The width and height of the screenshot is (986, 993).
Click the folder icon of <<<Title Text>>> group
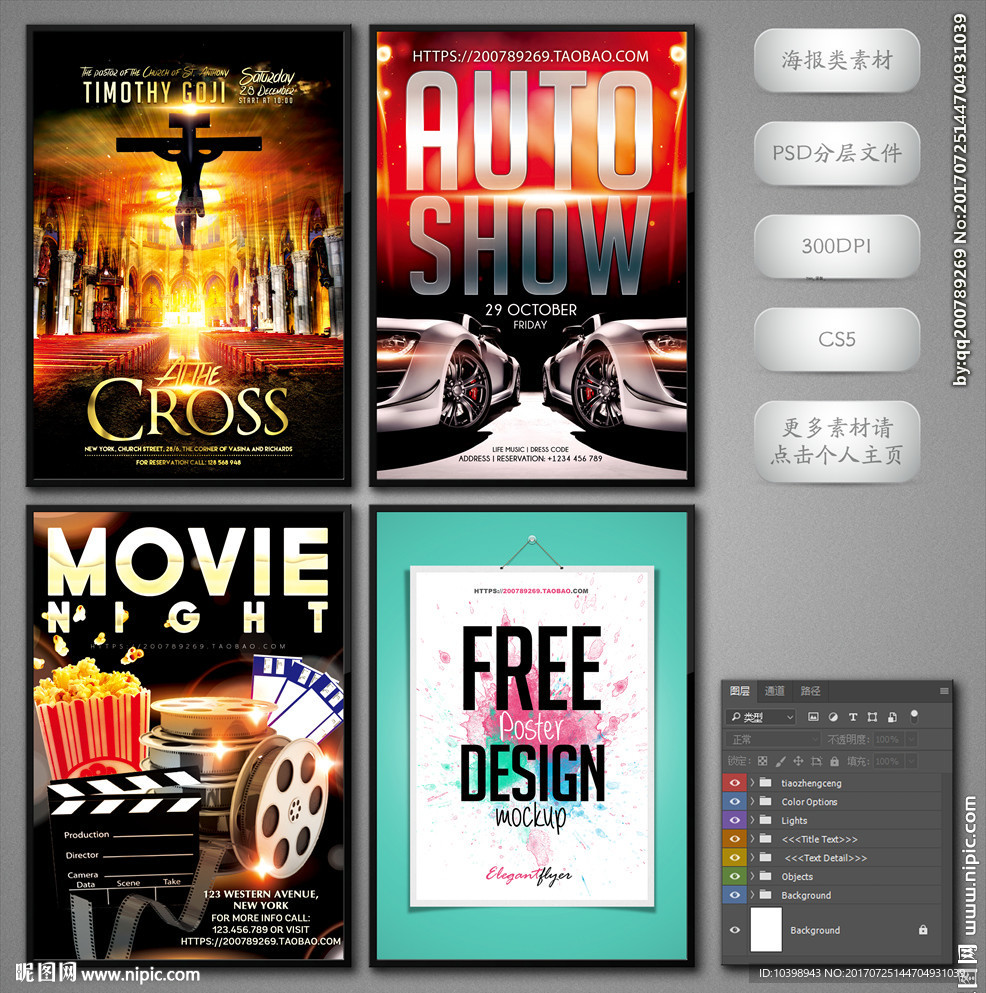[x=766, y=838]
